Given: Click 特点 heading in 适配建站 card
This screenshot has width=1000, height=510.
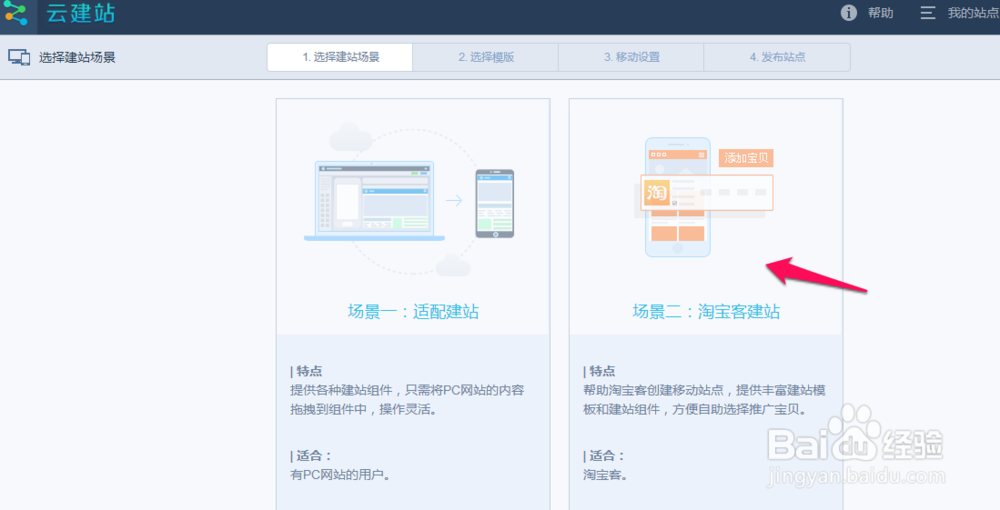Looking at the screenshot, I should pos(306,371).
